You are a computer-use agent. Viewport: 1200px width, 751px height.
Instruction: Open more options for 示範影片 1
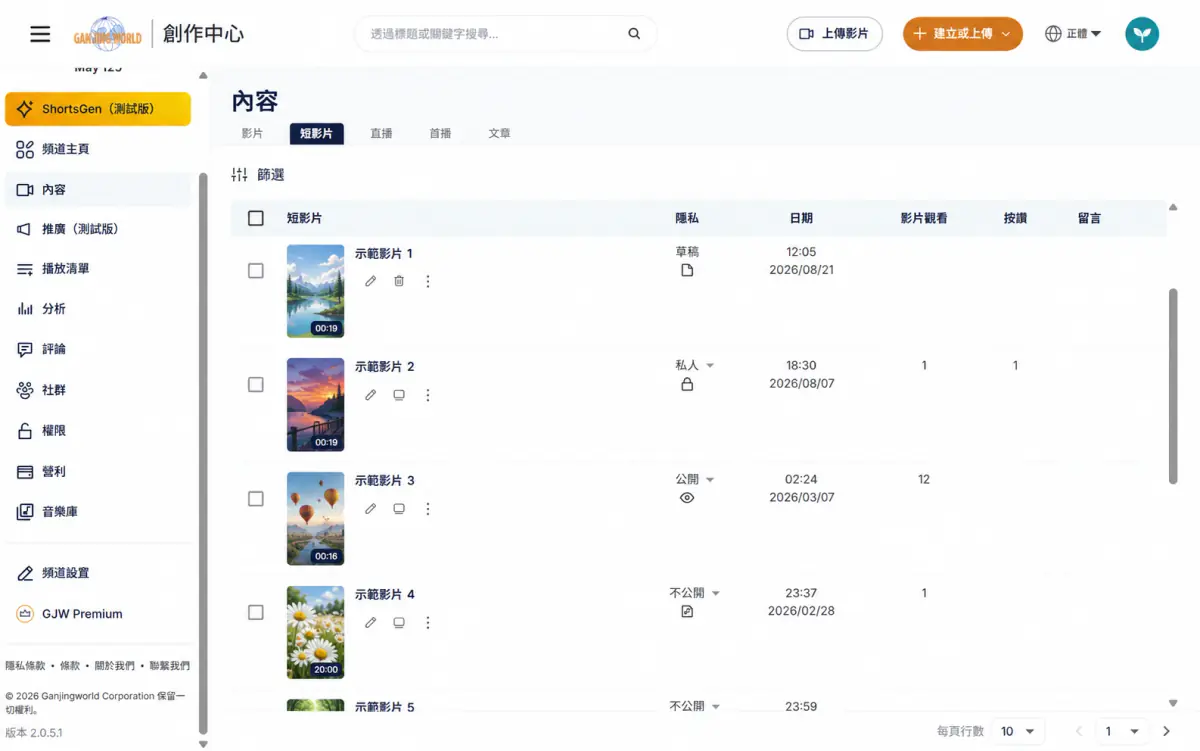pyautogui.click(x=428, y=282)
